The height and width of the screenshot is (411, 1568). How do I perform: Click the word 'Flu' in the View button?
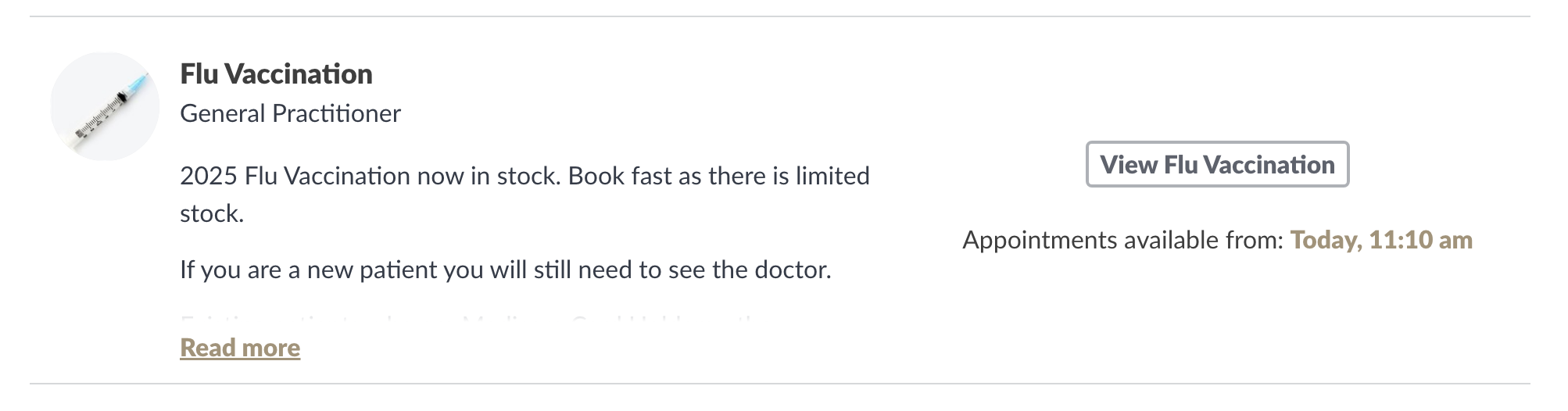click(1180, 165)
